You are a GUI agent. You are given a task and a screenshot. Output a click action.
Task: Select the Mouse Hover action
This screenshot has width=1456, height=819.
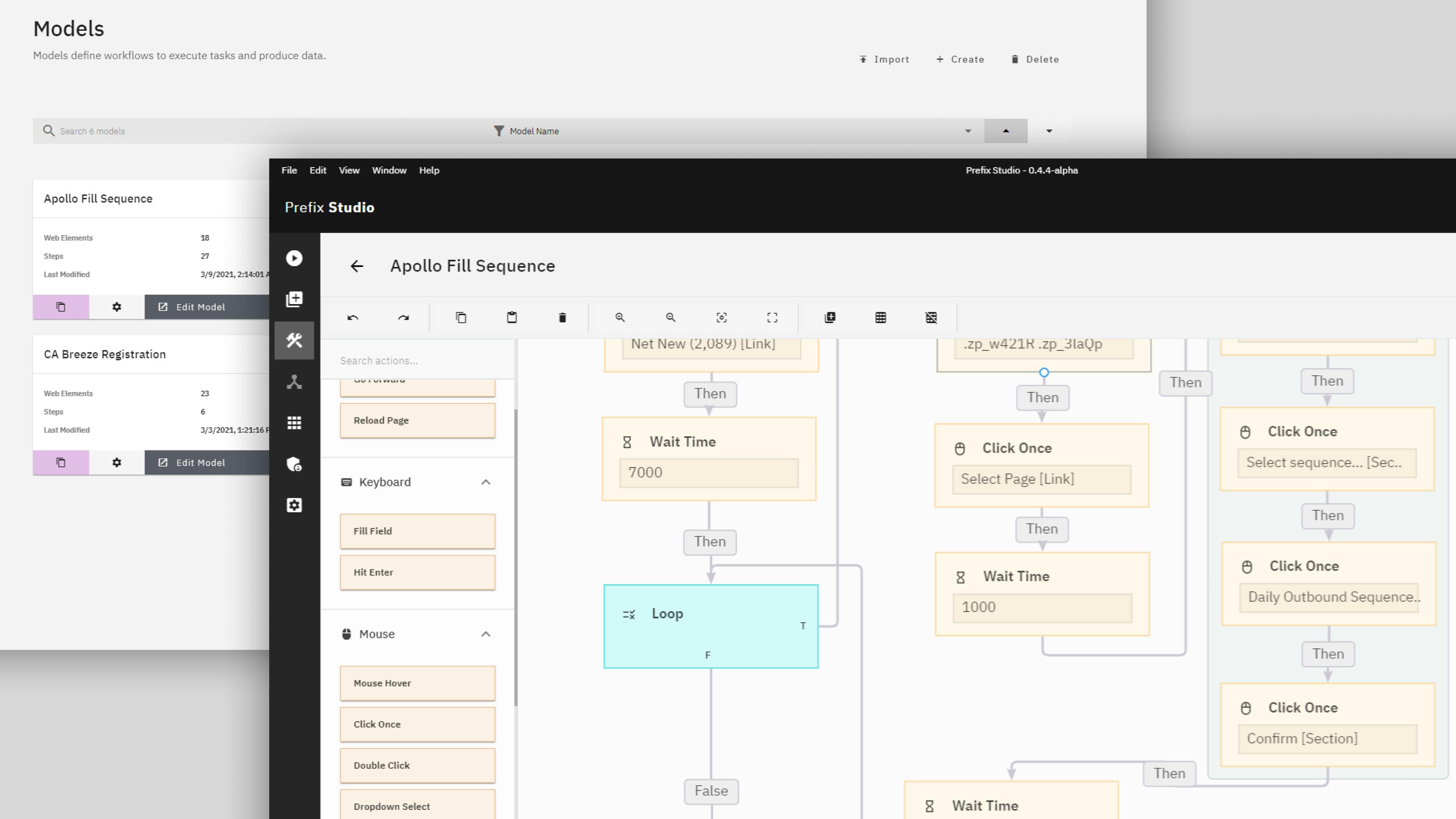[418, 683]
